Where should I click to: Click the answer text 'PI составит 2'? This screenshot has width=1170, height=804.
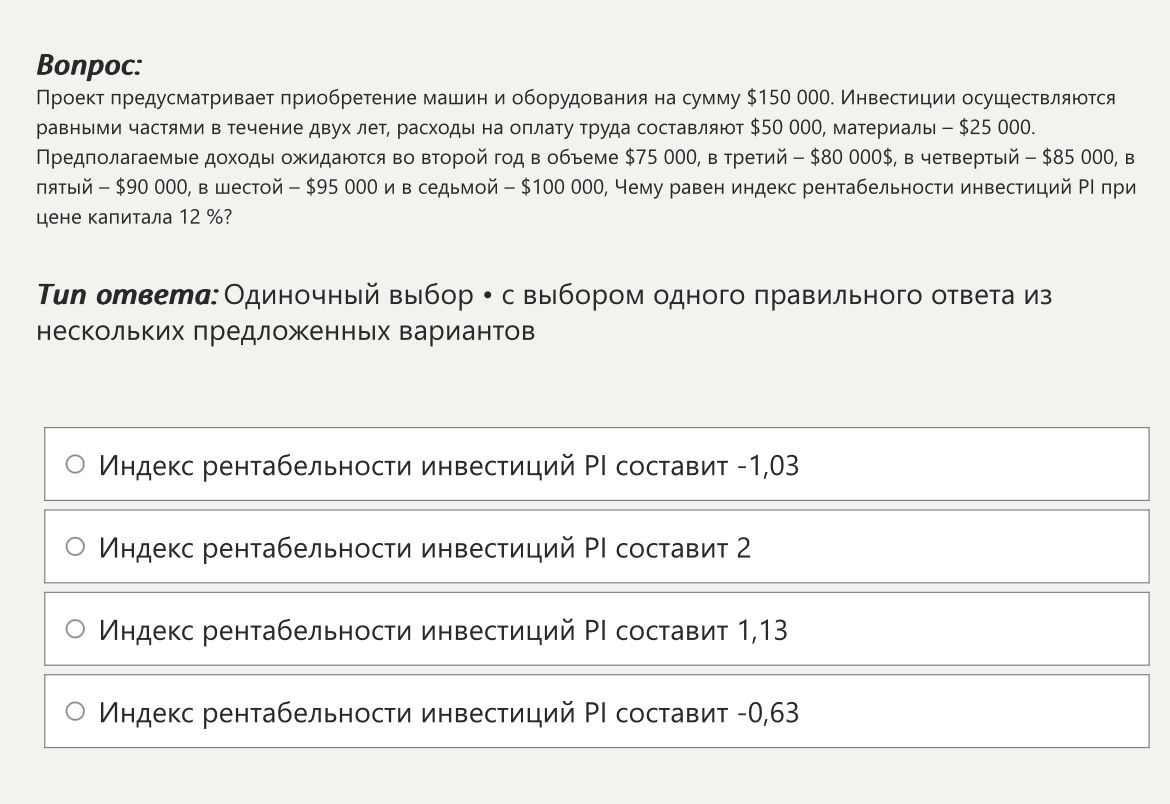click(x=667, y=547)
